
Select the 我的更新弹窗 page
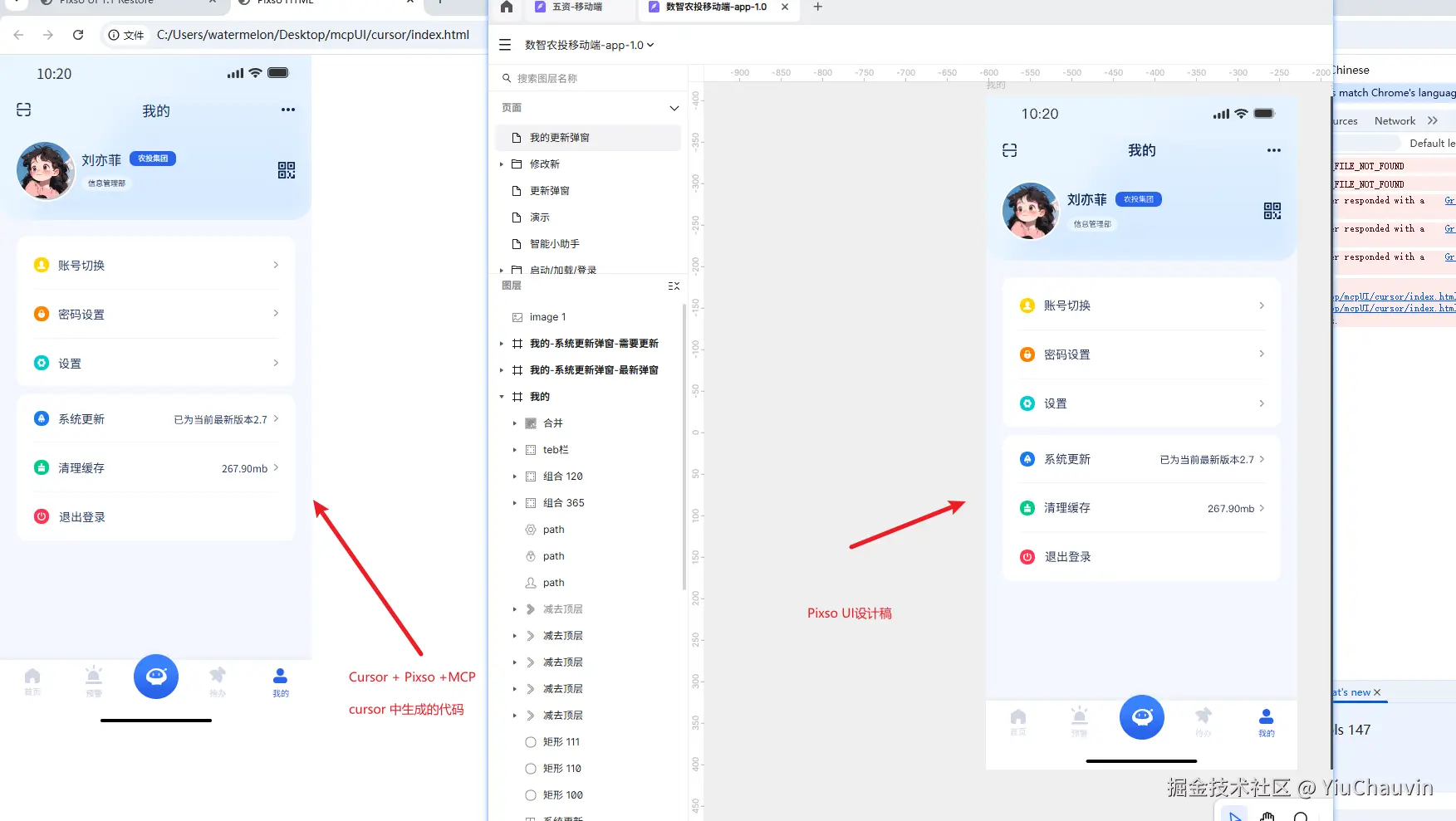pos(588,138)
